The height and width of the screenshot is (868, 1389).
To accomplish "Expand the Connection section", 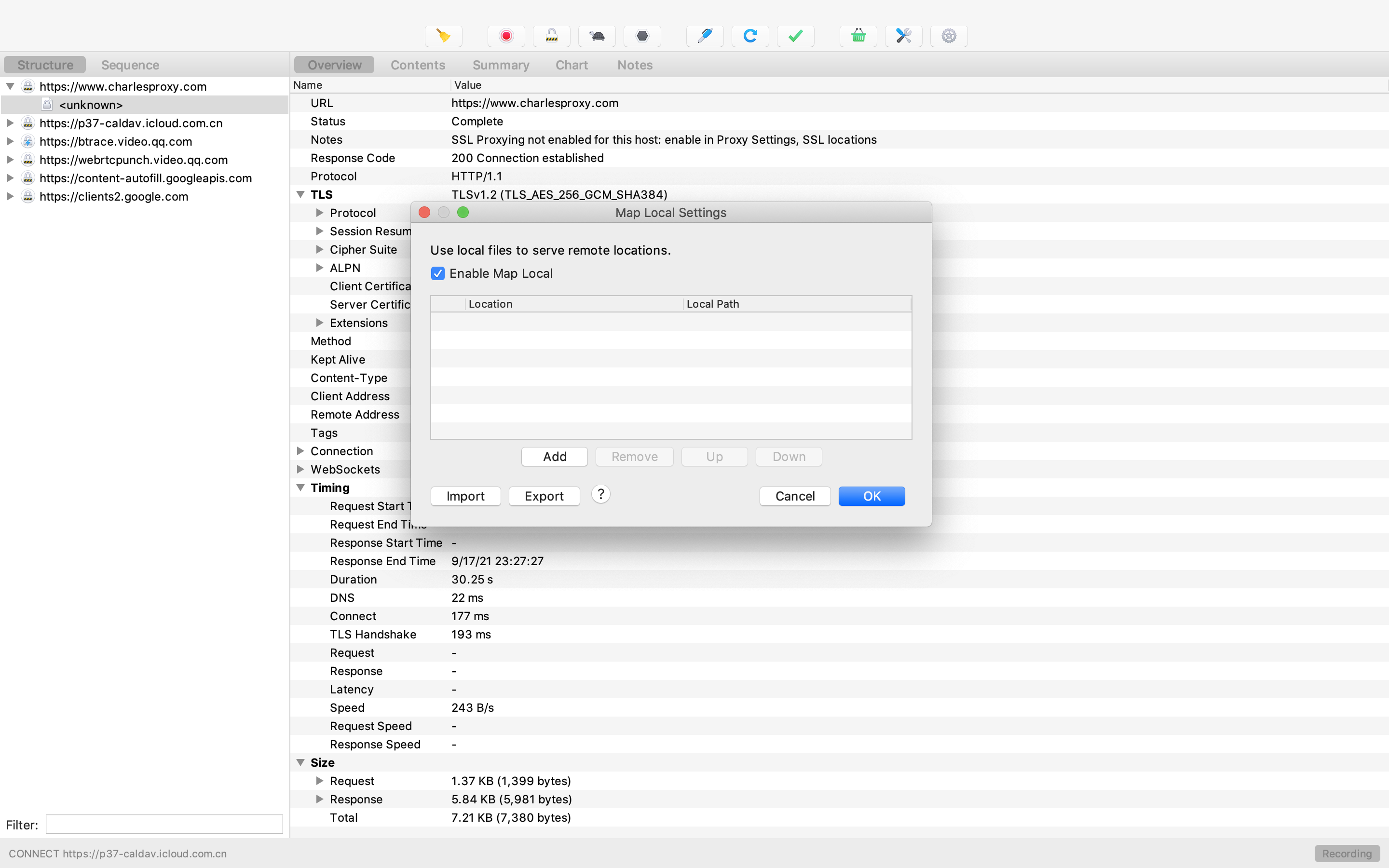I will 300,451.
